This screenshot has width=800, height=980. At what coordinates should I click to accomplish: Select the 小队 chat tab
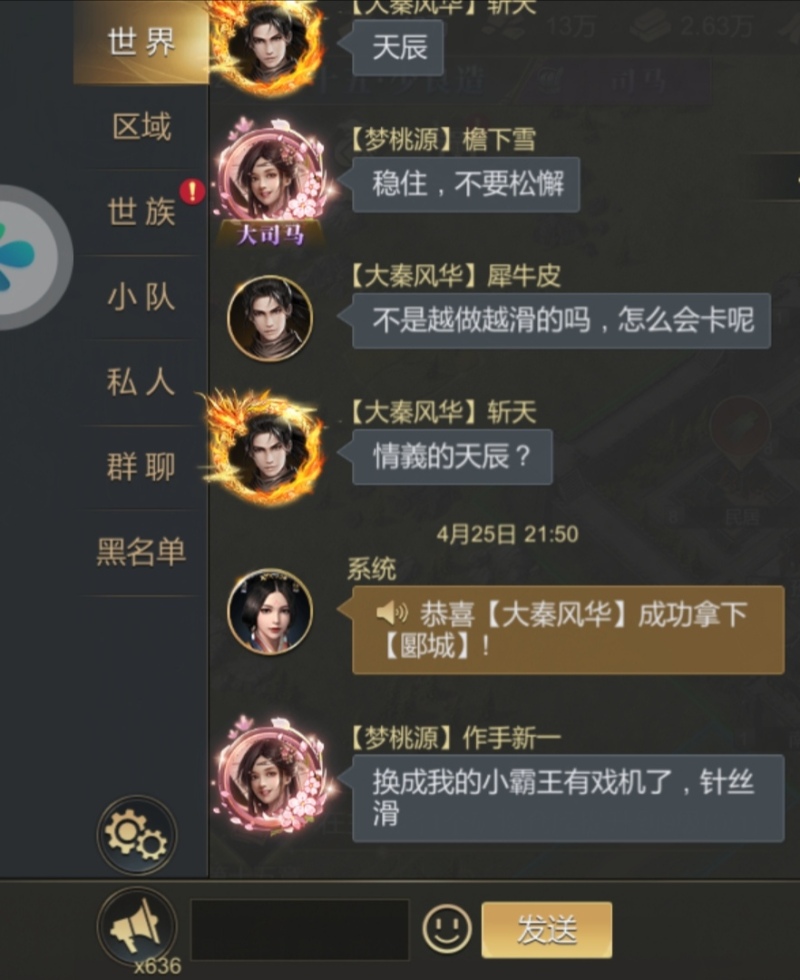pos(141,297)
